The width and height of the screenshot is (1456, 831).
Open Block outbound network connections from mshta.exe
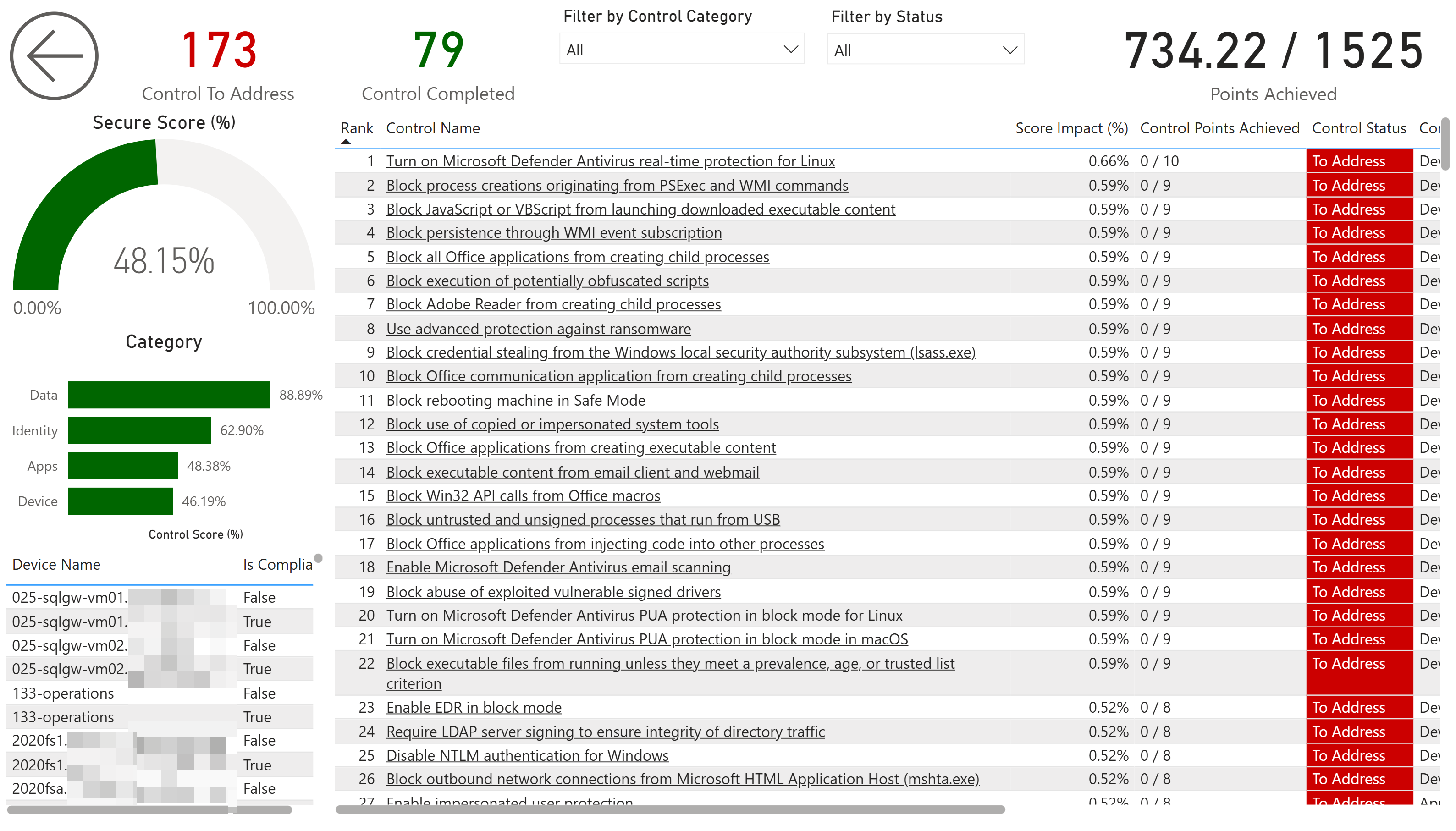coord(683,779)
